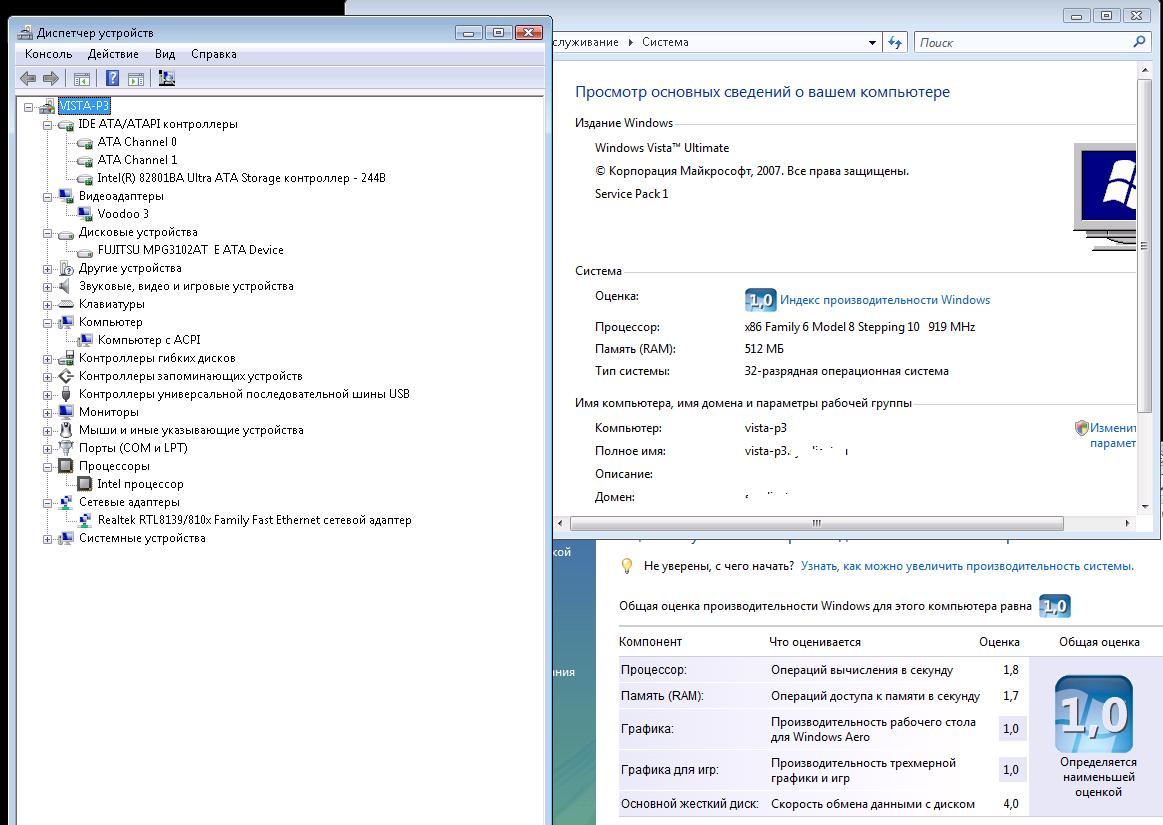
Task: Open the link about improving system performance
Action: point(967,566)
